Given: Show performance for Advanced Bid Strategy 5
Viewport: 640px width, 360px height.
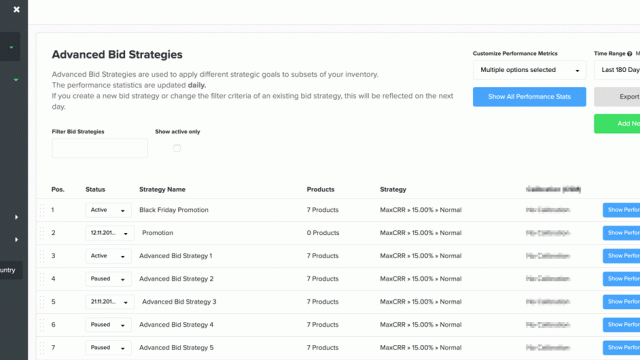Looking at the screenshot, I should (621, 348).
